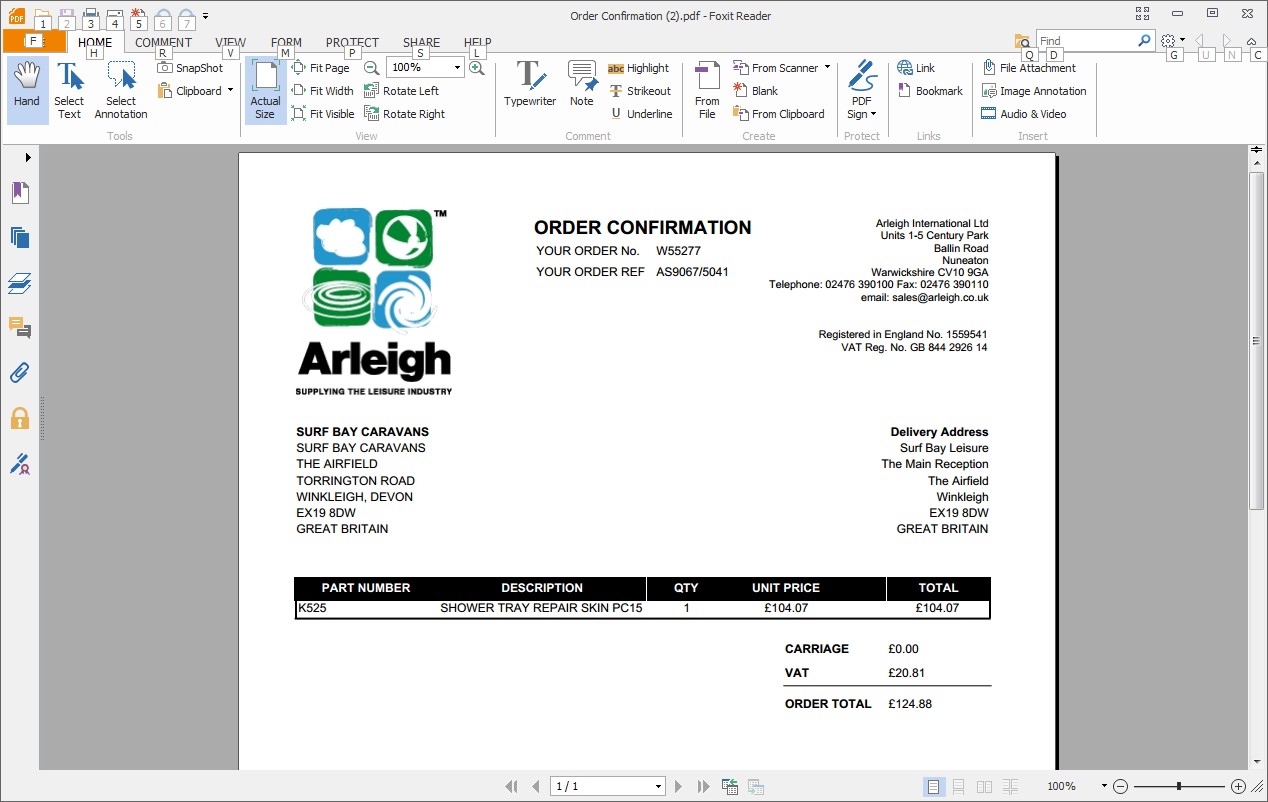Click the Open folder quick access icon

click(42, 17)
